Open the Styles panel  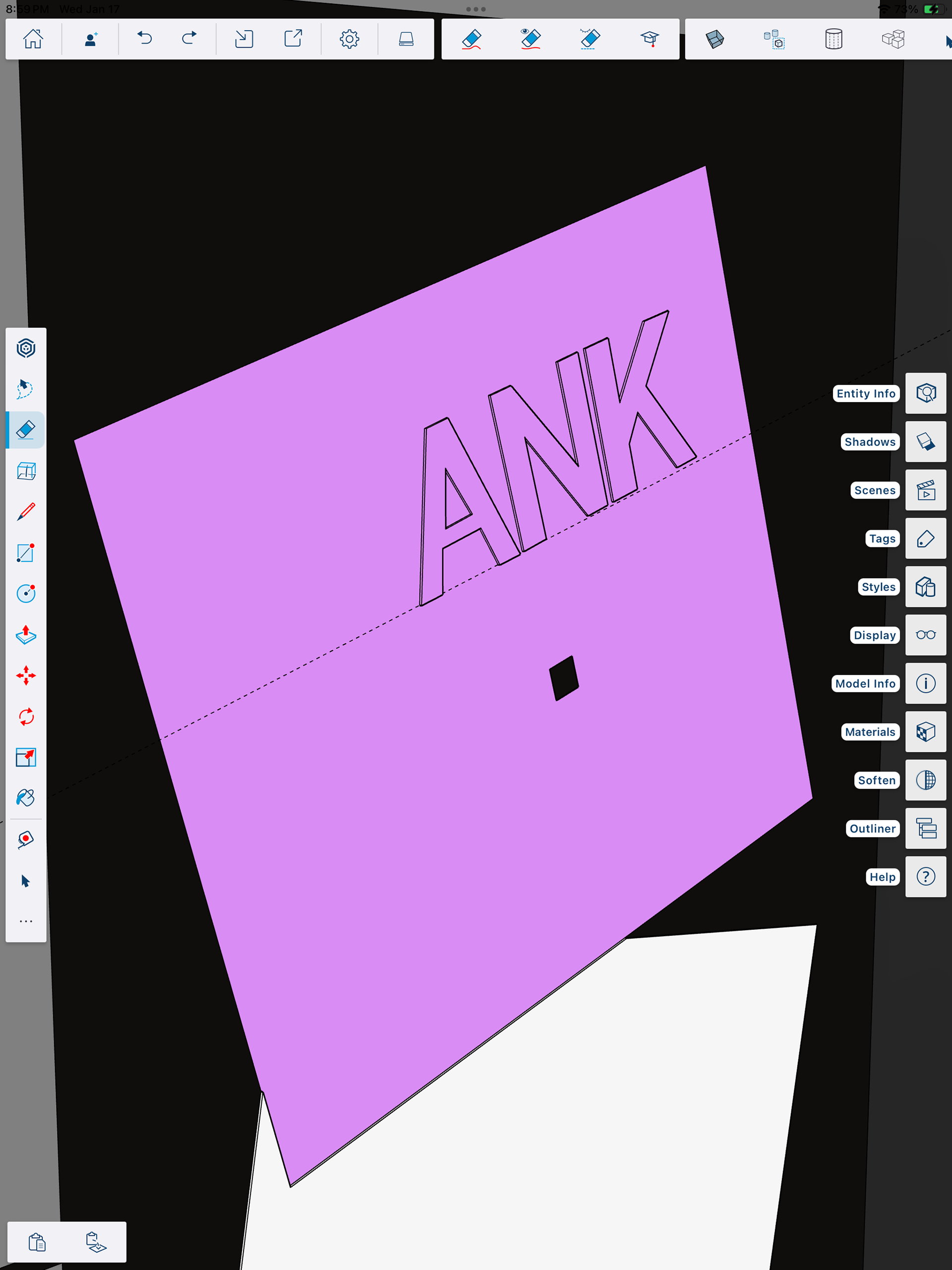(926, 587)
